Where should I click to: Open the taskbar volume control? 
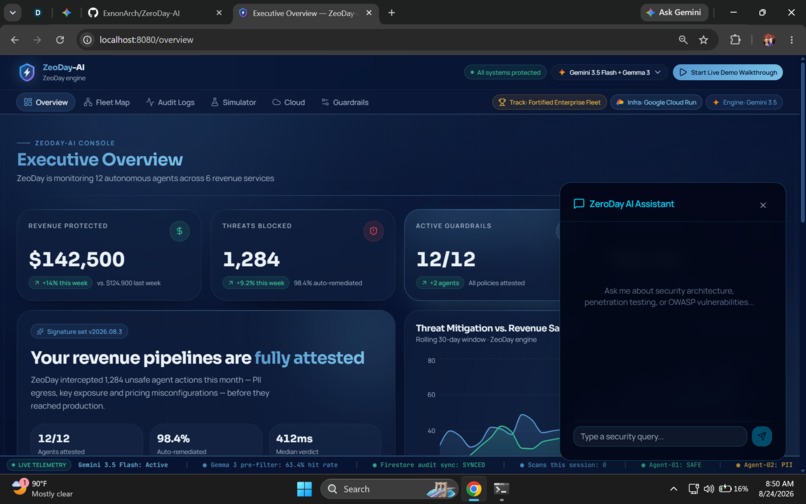709,489
